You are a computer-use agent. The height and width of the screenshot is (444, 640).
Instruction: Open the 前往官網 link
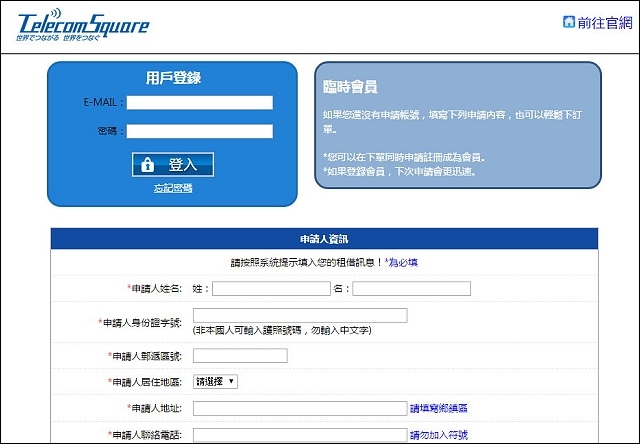(604, 22)
